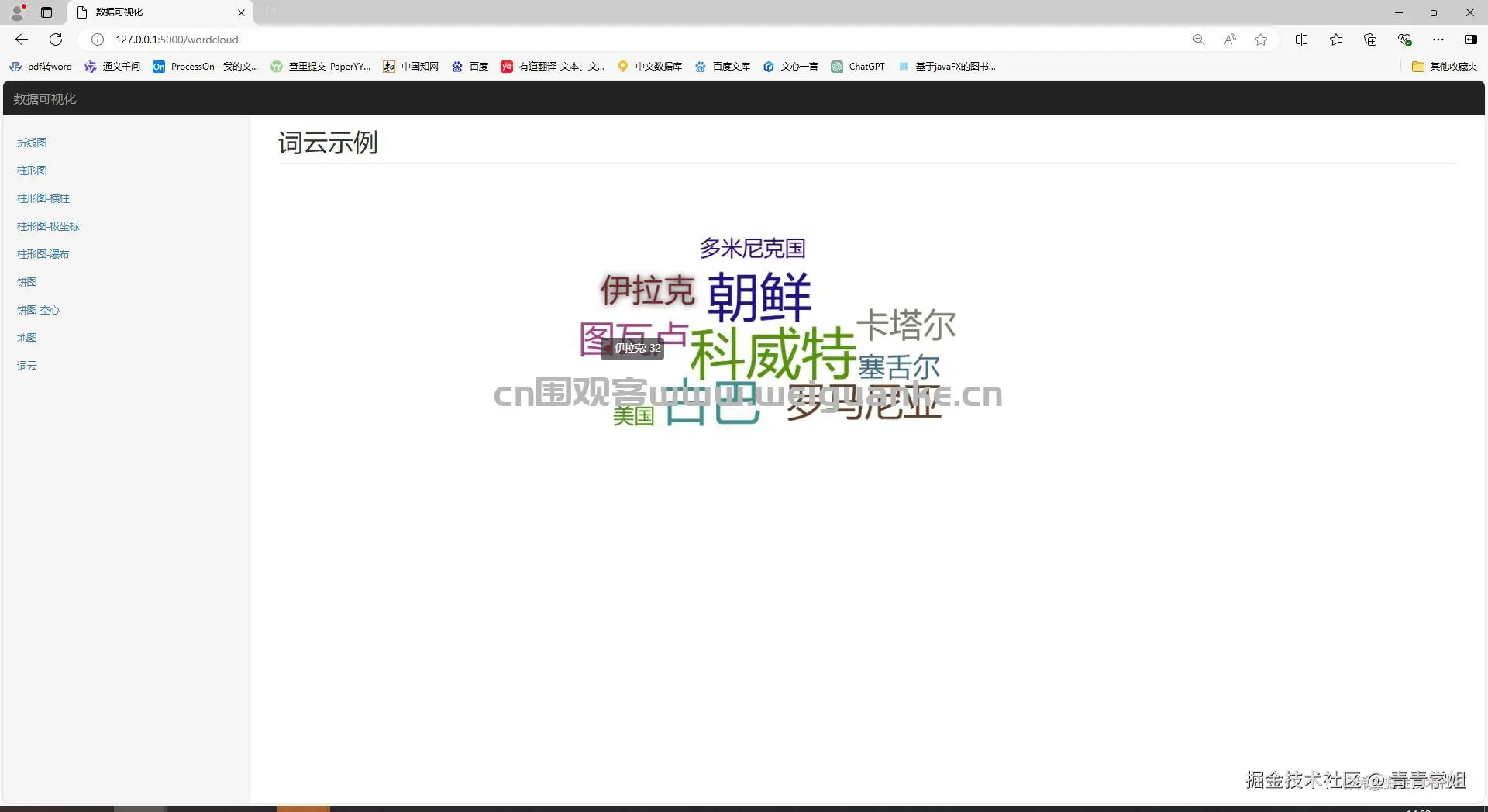
Task: Open the collections icon
Action: point(1370,40)
